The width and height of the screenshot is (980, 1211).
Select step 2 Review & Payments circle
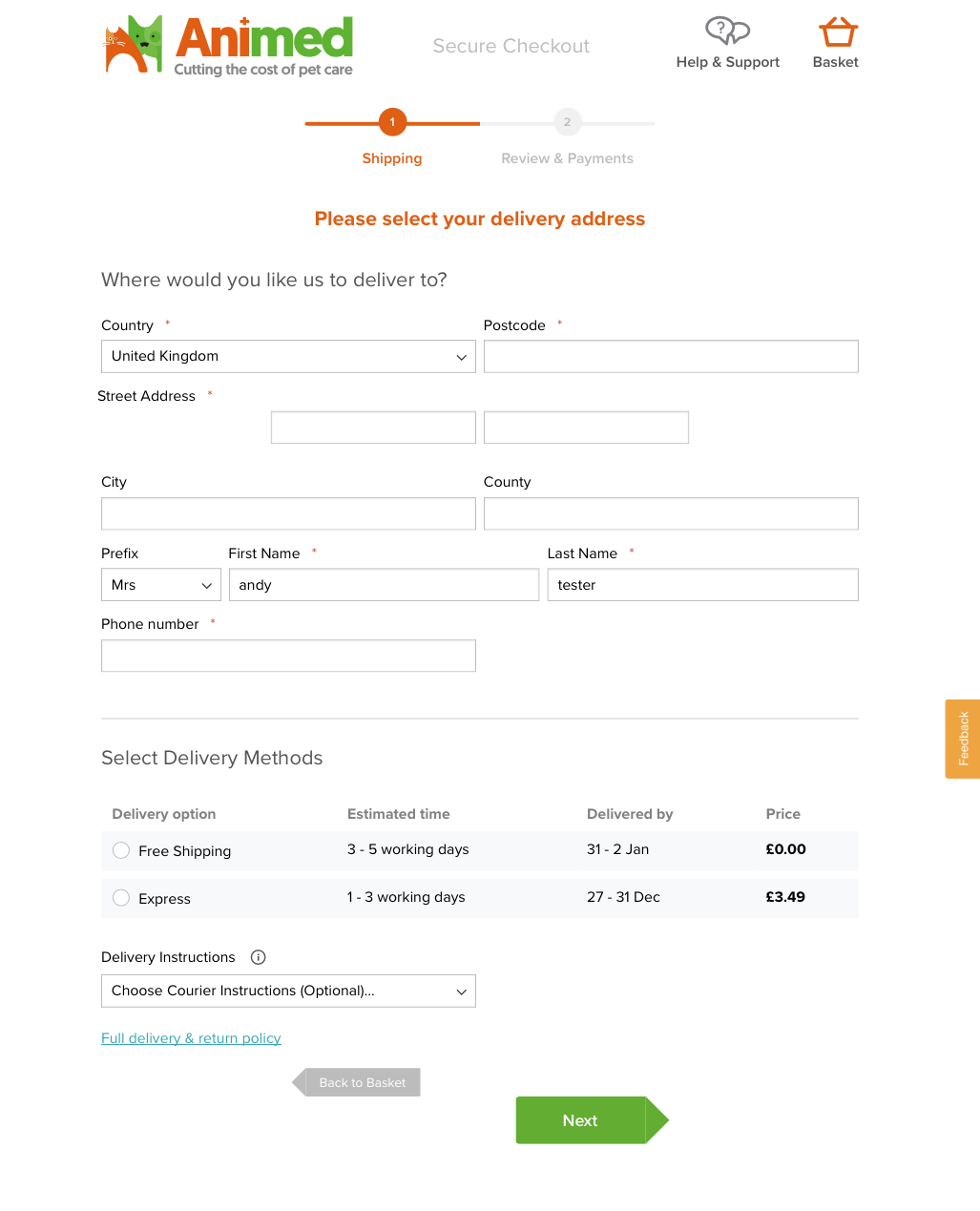pos(568,122)
